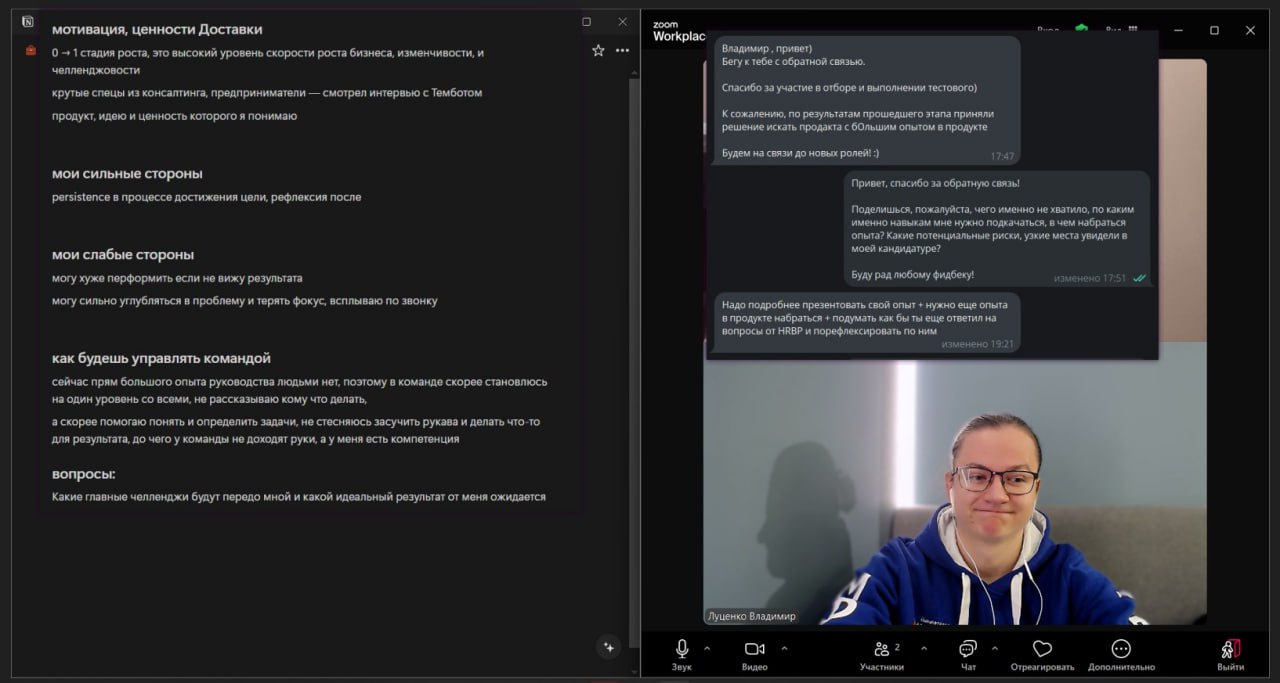The width and height of the screenshot is (1280, 683).
Task: Click the Notion page vertical scrollbar
Action: click(x=633, y=300)
